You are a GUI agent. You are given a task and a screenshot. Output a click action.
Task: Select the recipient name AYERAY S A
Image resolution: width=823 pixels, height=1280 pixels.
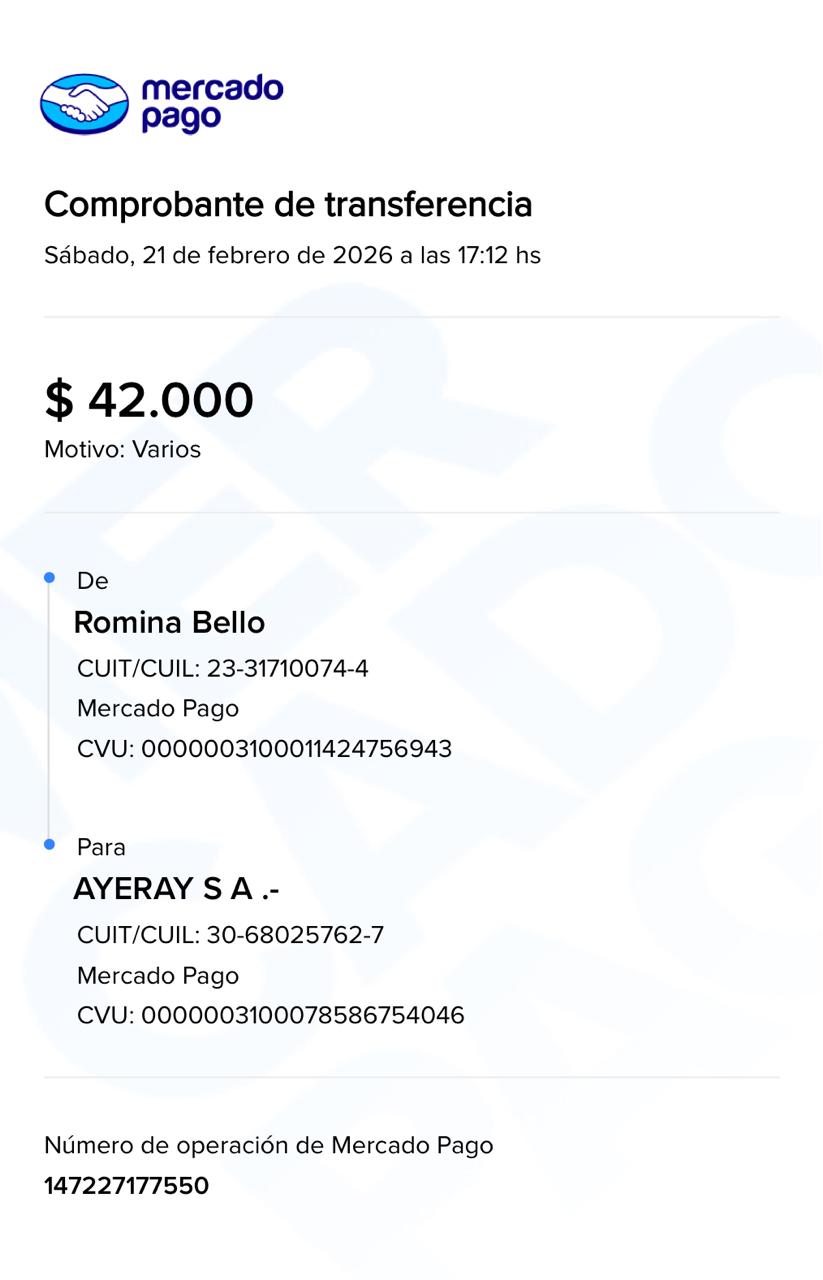pyautogui.click(x=176, y=889)
